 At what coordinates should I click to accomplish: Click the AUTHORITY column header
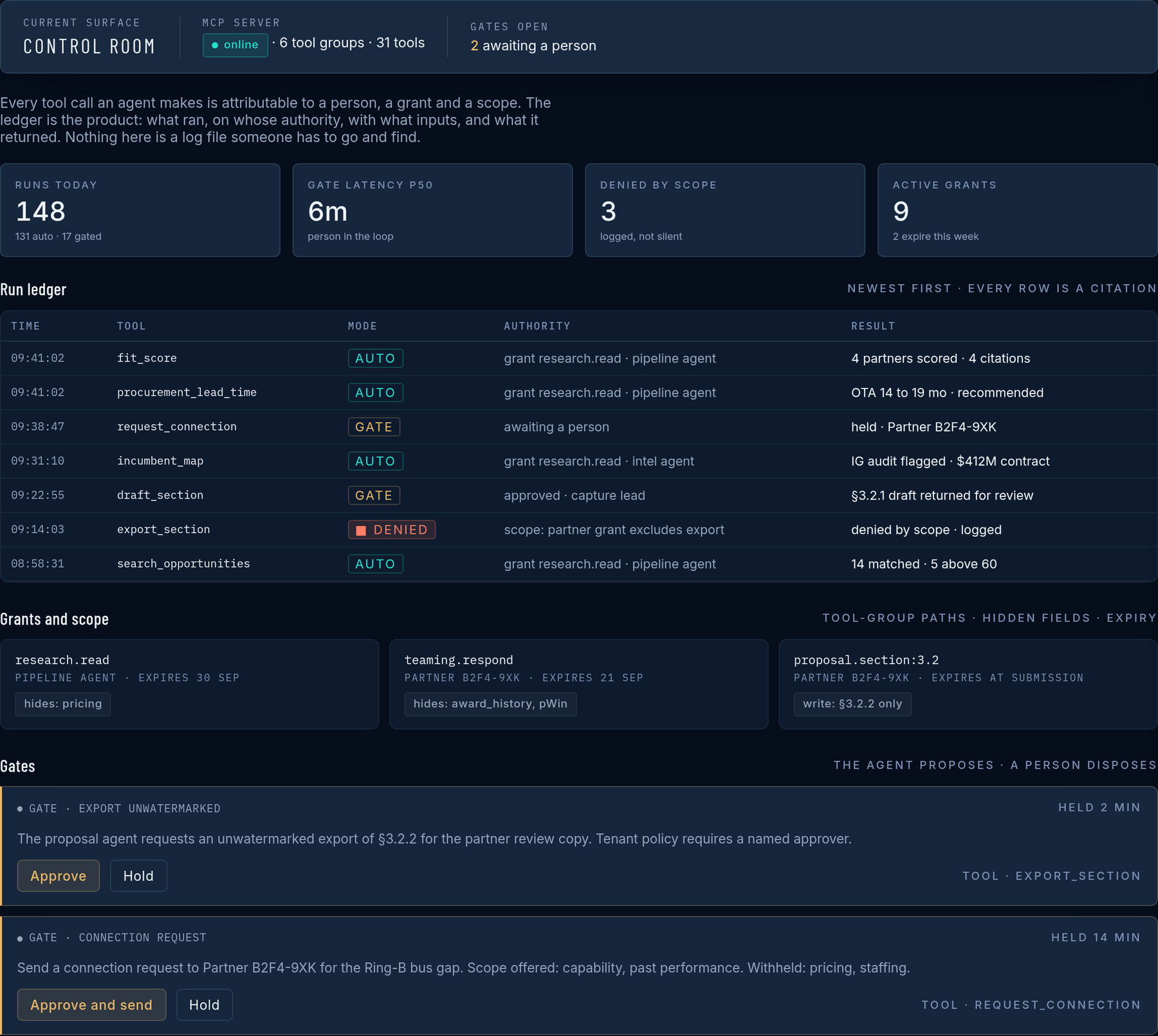[x=537, y=326]
